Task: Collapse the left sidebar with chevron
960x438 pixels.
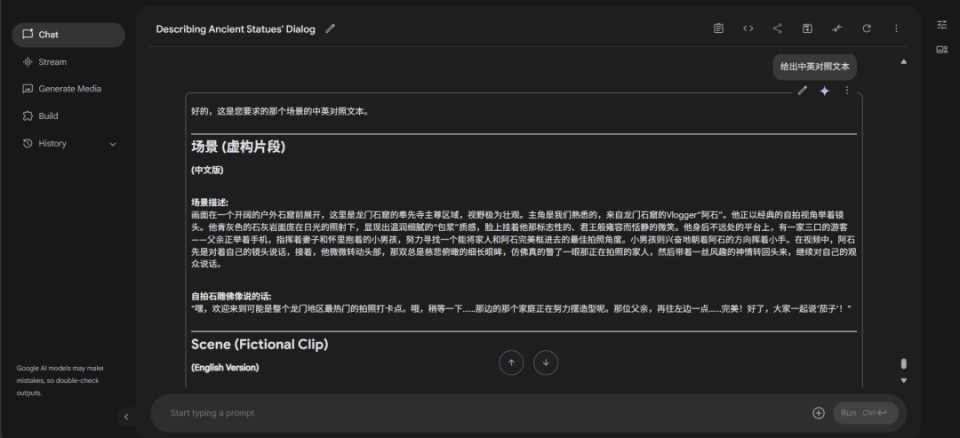Action: pyautogui.click(x=126, y=417)
